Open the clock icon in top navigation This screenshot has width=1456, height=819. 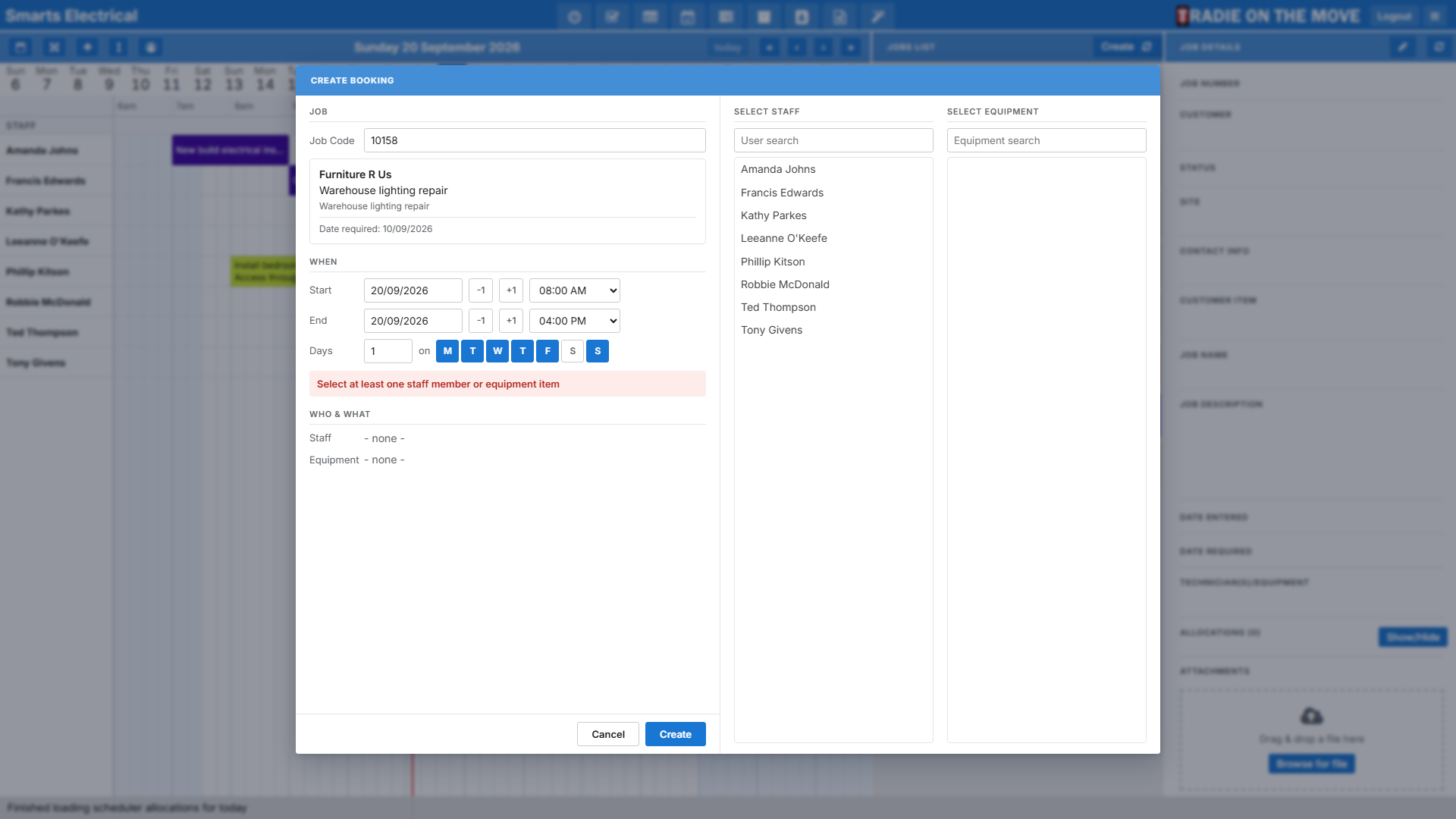click(574, 17)
